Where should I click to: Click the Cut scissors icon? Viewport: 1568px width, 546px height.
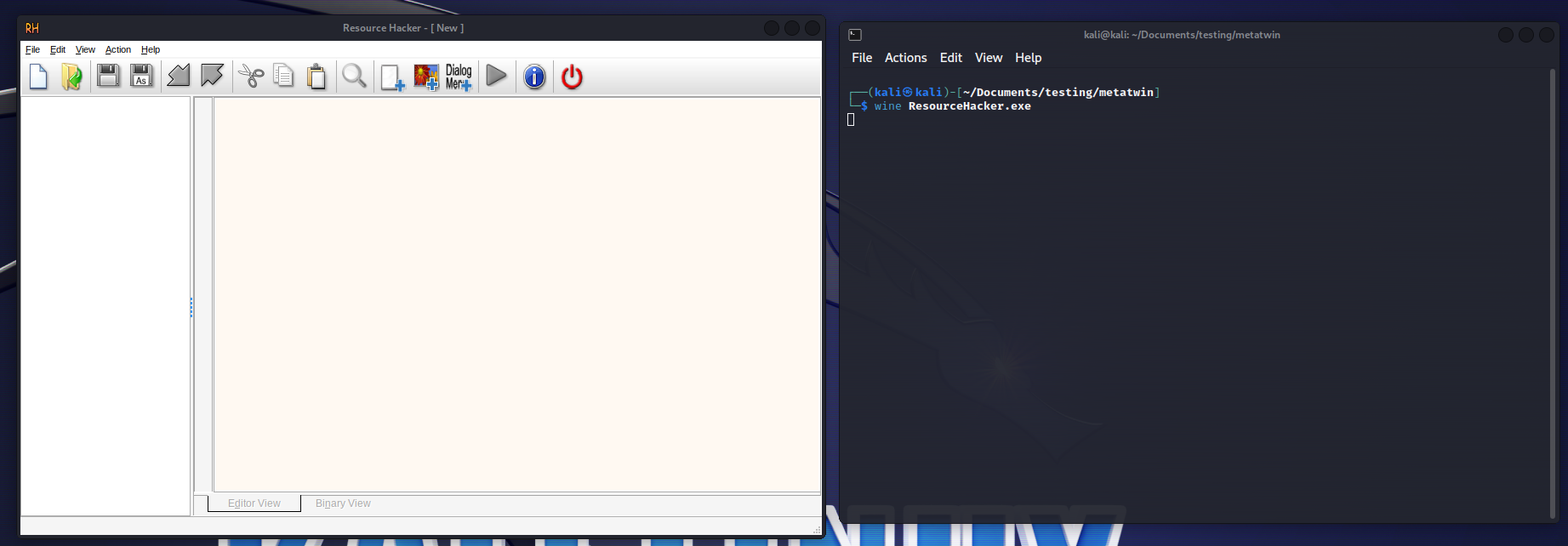click(251, 77)
